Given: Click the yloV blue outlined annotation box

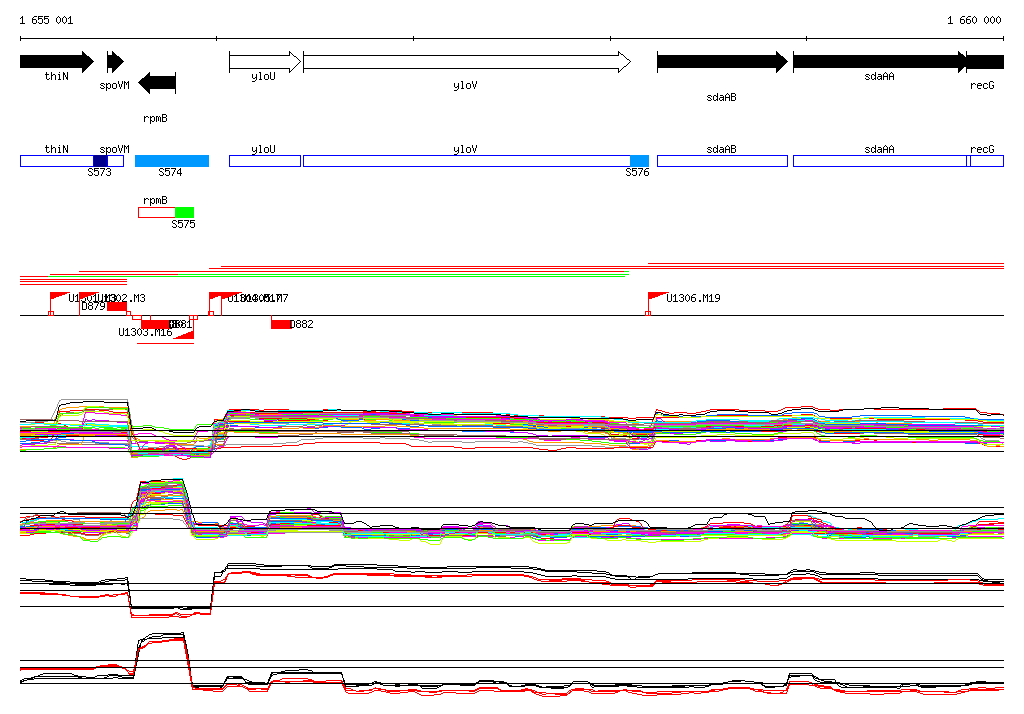Looking at the screenshot, I should click(x=466, y=161).
